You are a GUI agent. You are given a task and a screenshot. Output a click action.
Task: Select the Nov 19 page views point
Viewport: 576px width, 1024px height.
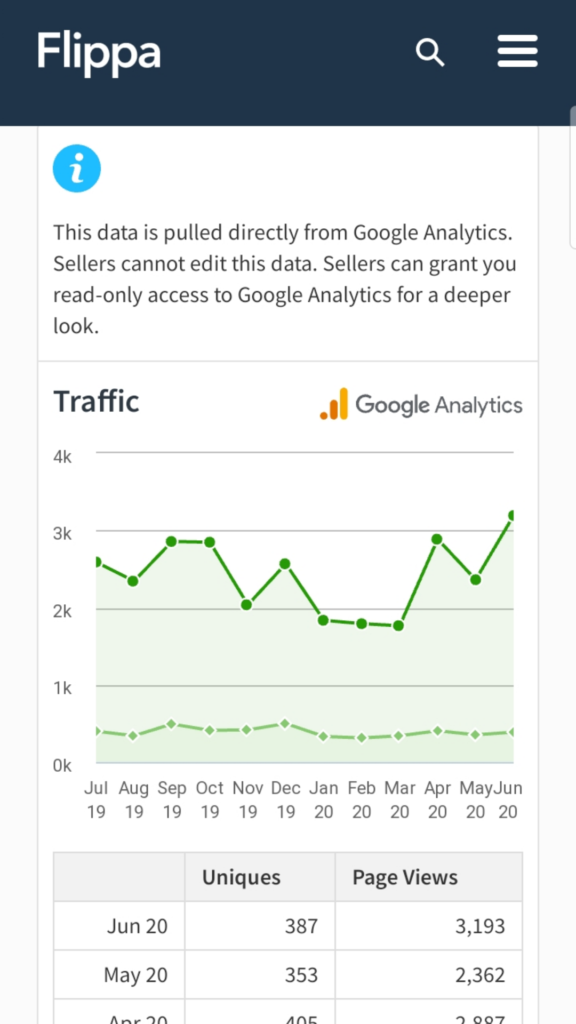(x=246, y=605)
